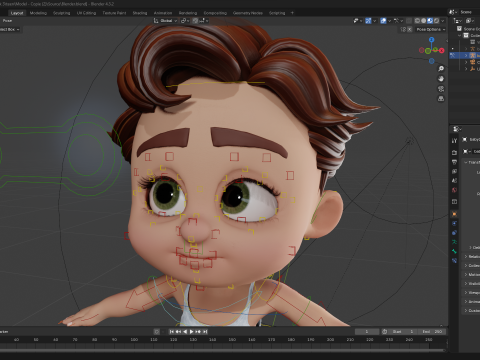This screenshot has height=360, width=480.
Task: Open object visibility and selectability dropdown
Action: [357, 21]
